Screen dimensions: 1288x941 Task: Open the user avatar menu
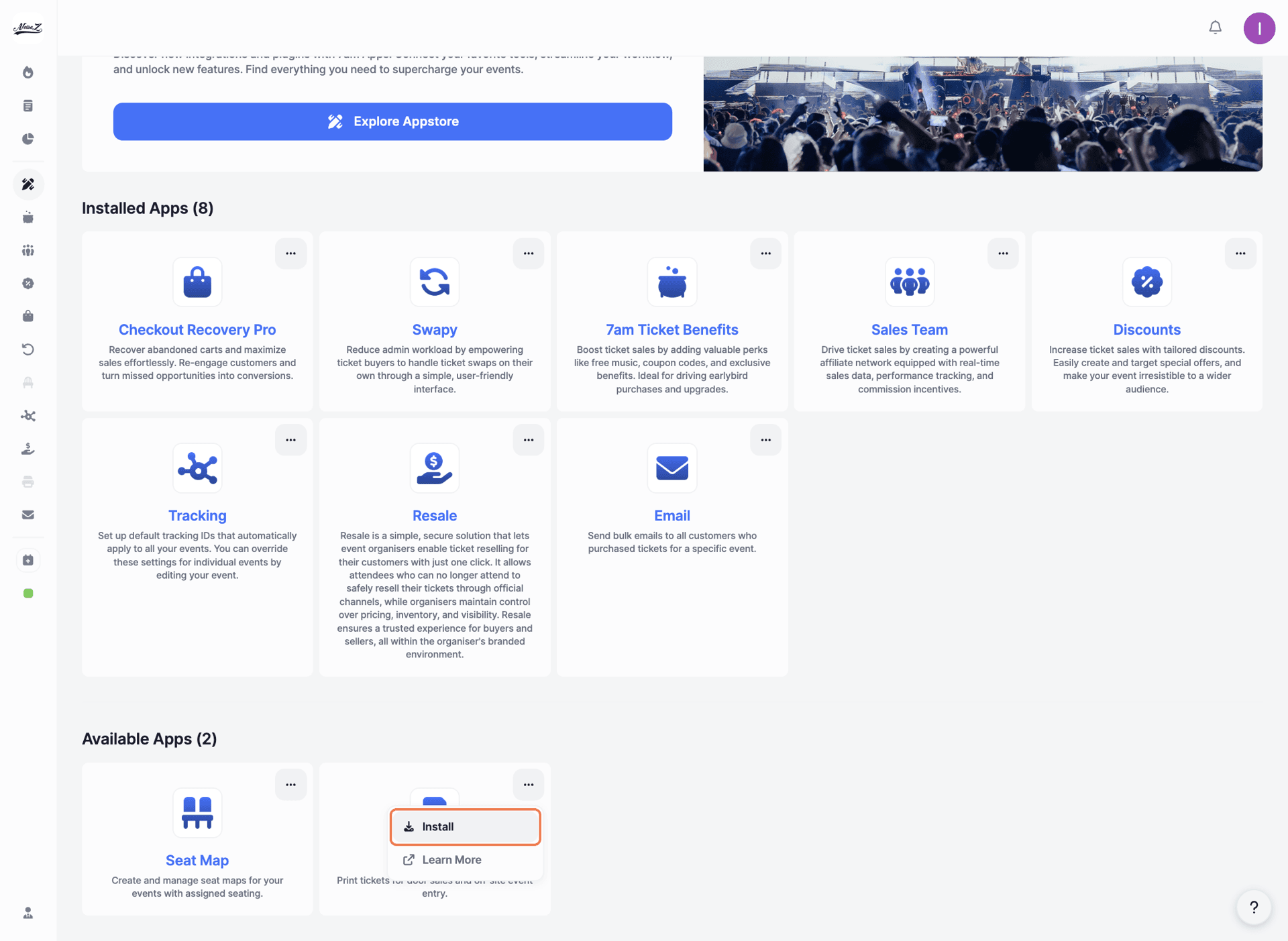coord(1258,28)
